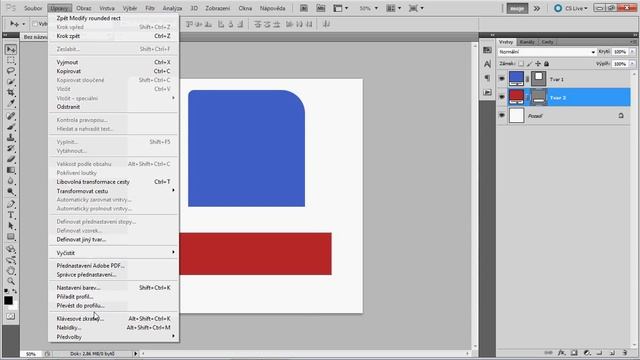Toggle lock transparent pixels
This screenshot has height=360, width=640.
(x=521, y=64)
